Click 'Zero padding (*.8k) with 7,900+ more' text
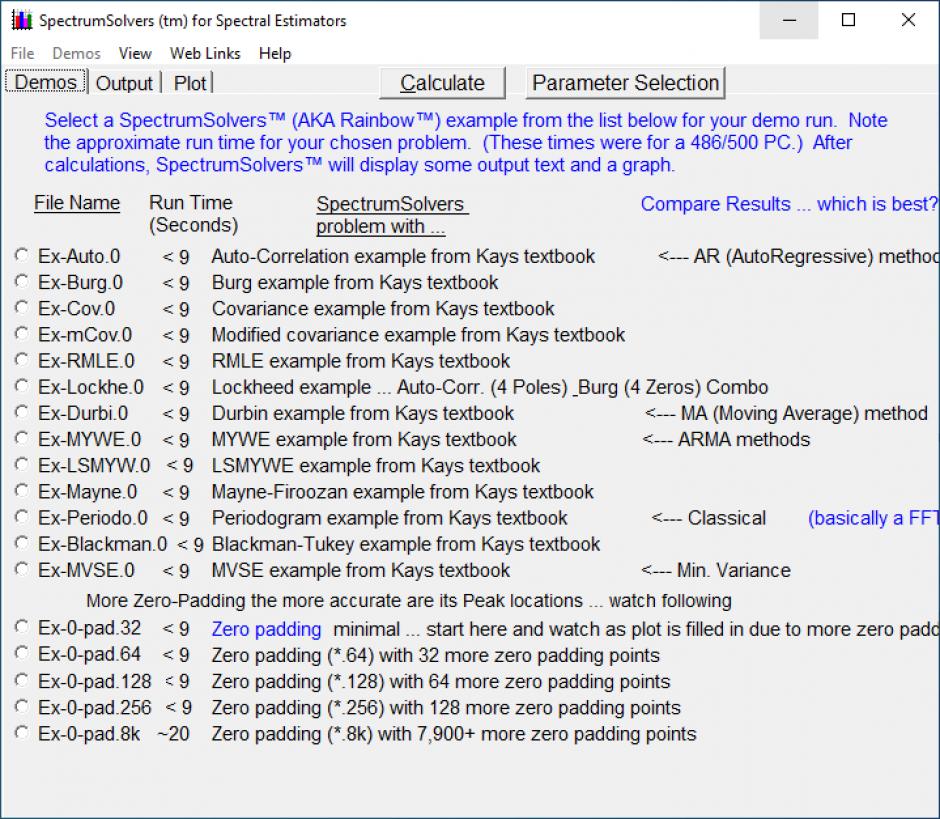Viewport: 940px width, 819px height. (454, 734)
